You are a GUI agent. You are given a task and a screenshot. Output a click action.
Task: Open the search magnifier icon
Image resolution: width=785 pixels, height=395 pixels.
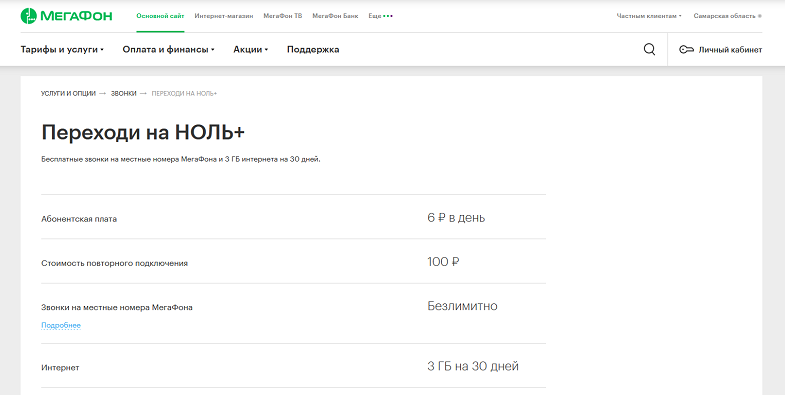[649, 49]
